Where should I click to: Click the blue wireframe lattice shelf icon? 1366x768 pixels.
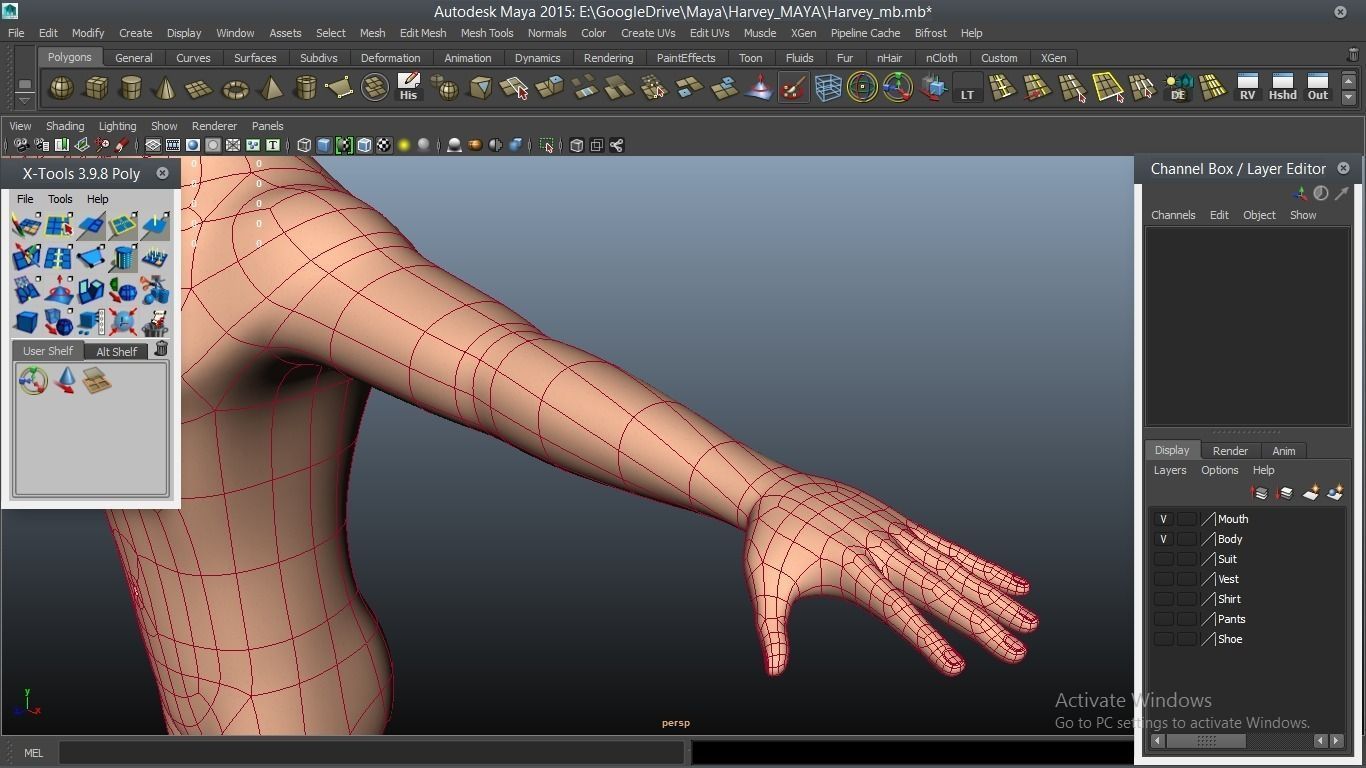828,88
